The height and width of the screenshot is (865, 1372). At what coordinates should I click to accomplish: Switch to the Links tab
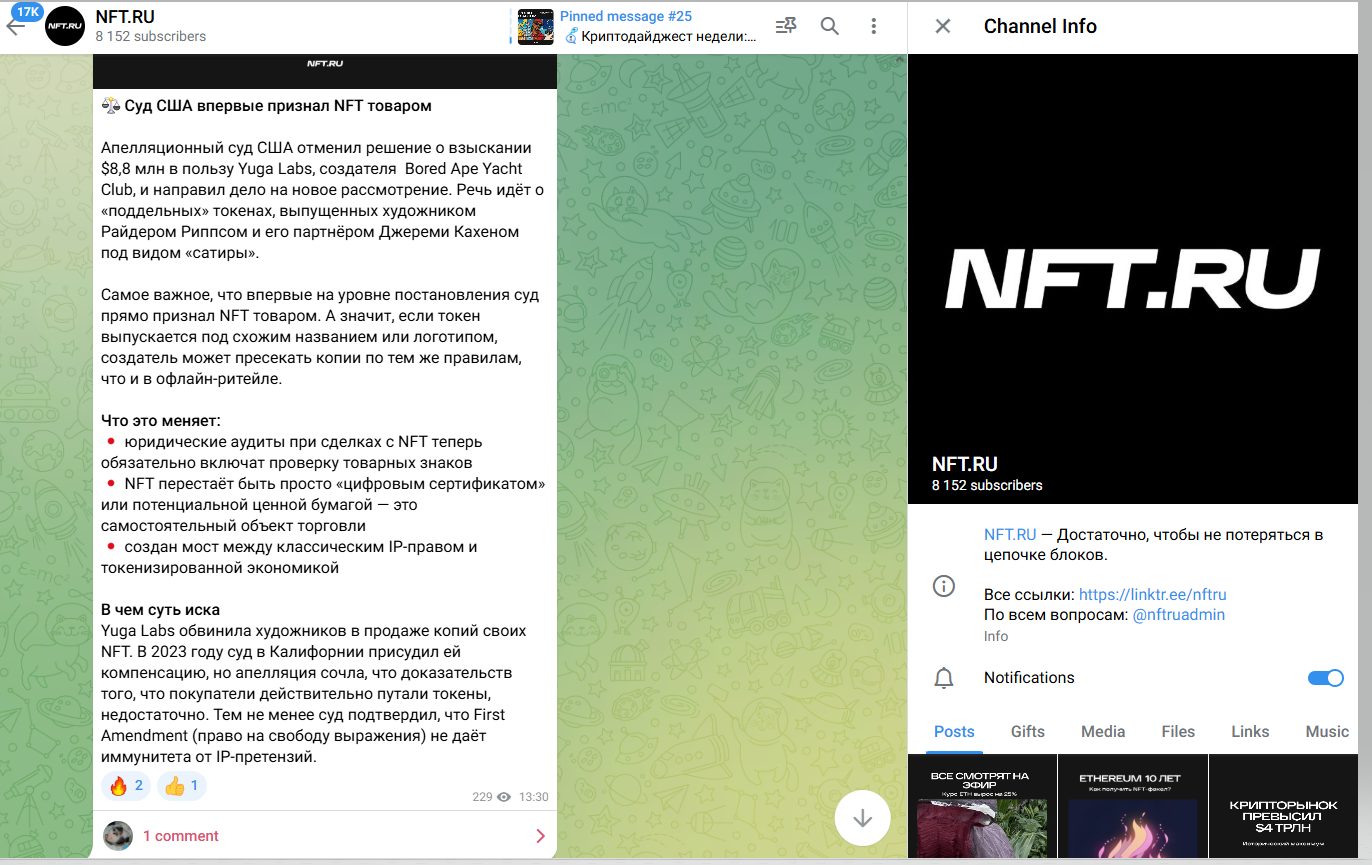(x=1250, y=732)
